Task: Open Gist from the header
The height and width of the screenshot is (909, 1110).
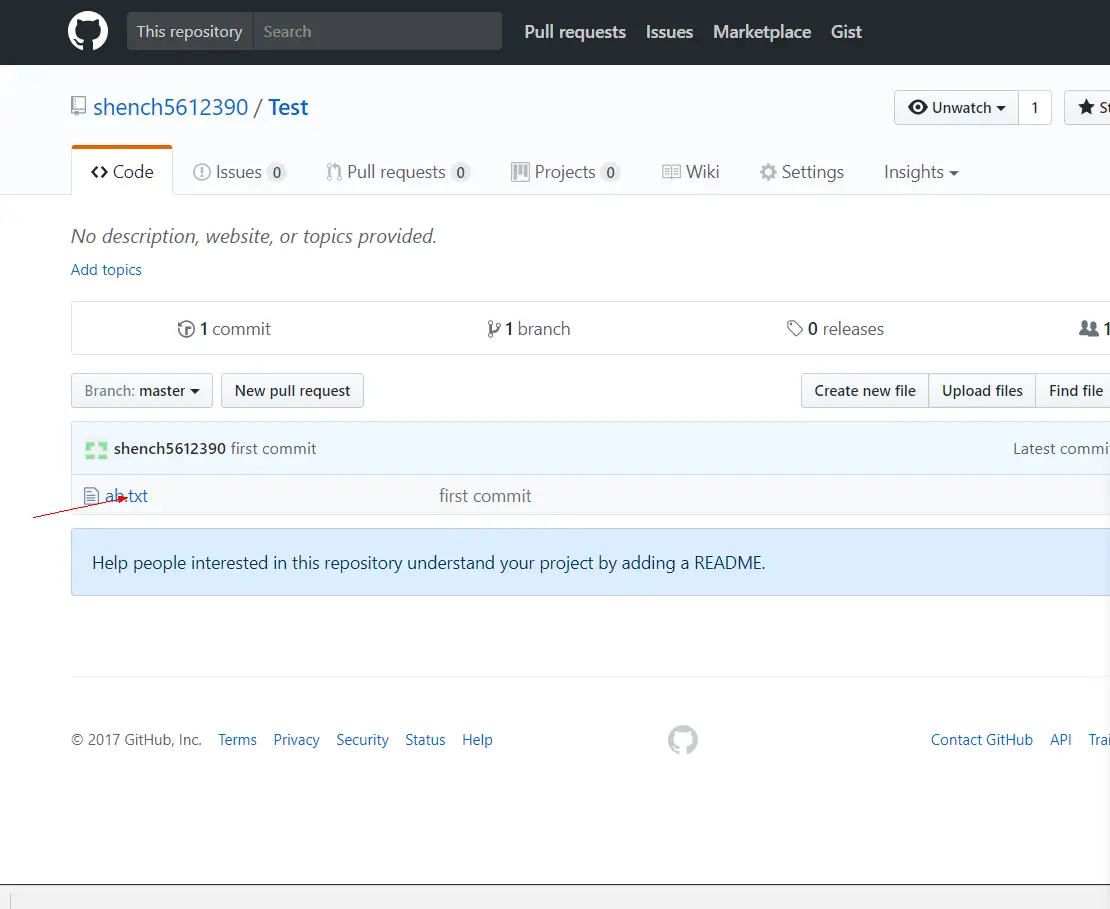Action: (x=846, y=32)
